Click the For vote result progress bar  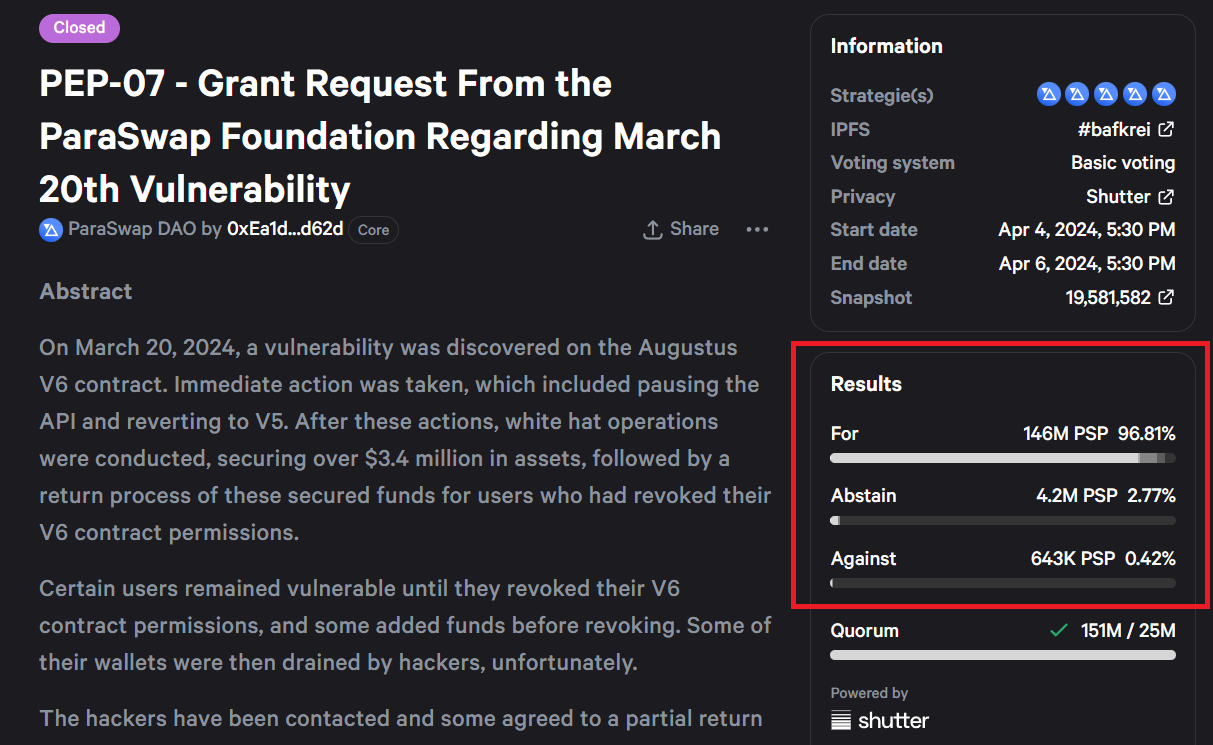[x=1003, y=458]
